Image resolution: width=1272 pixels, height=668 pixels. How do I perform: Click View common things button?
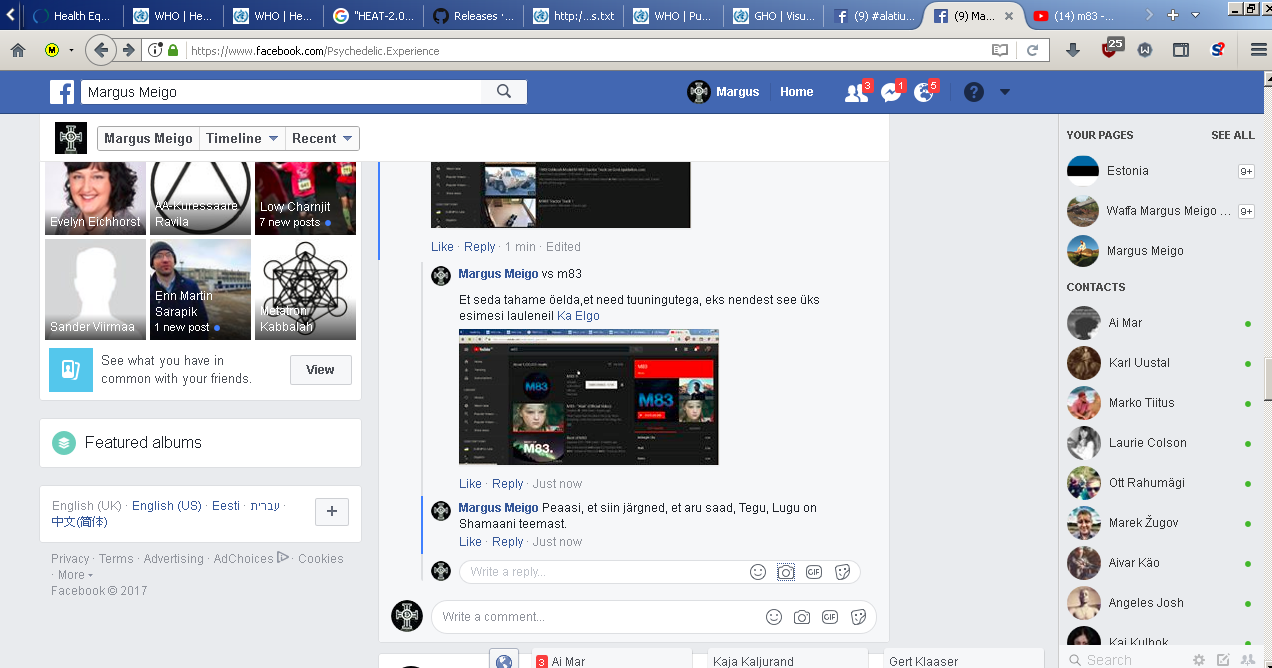[x=320, y=370]
